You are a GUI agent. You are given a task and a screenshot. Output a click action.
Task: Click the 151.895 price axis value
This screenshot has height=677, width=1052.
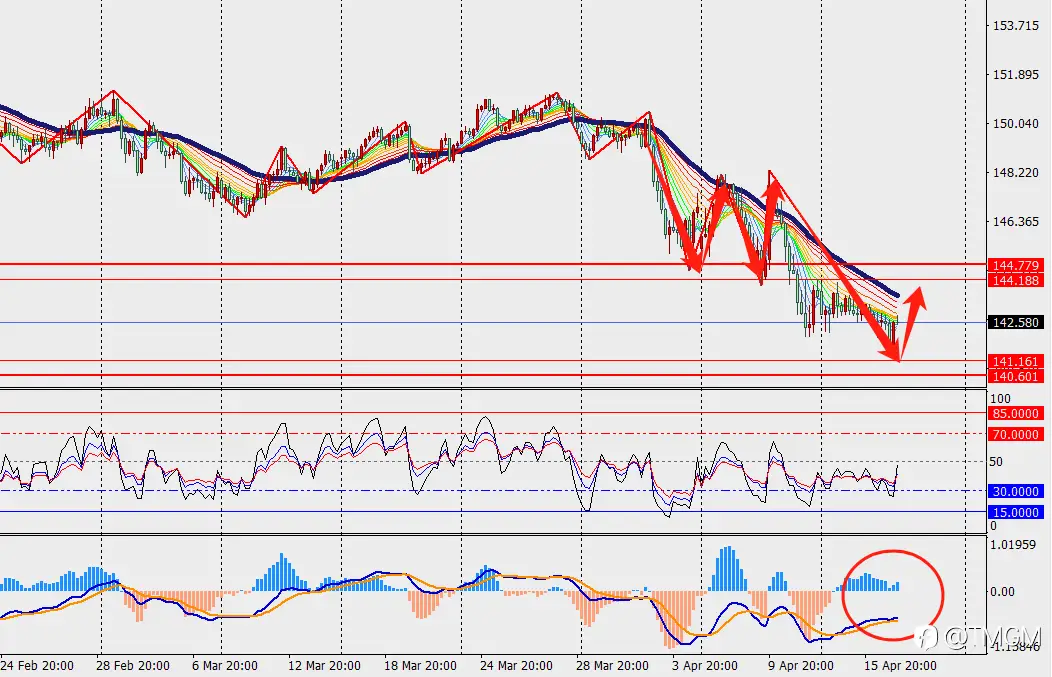click(x=1016, y=74)
